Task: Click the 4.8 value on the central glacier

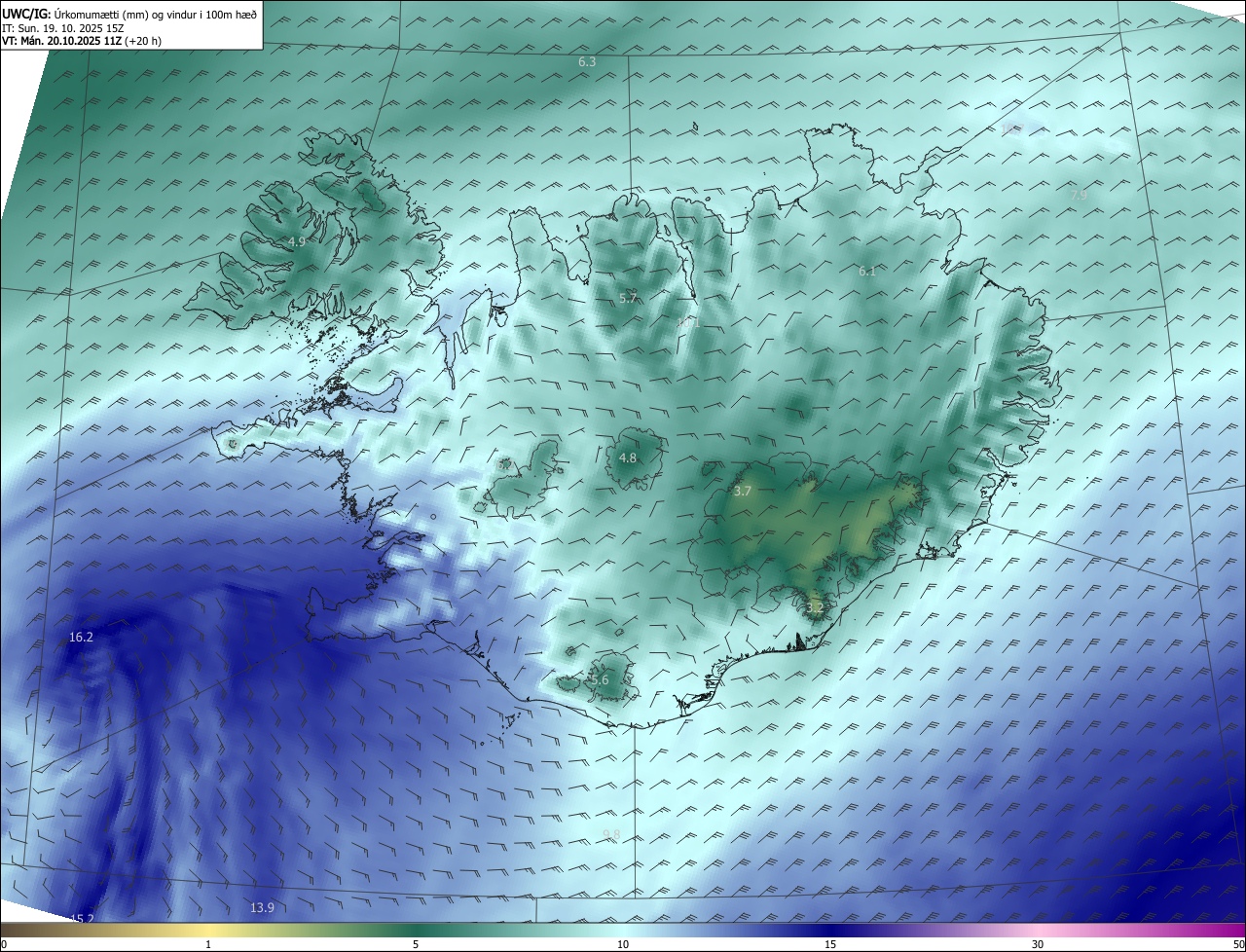Action: [x=628, y=458]
